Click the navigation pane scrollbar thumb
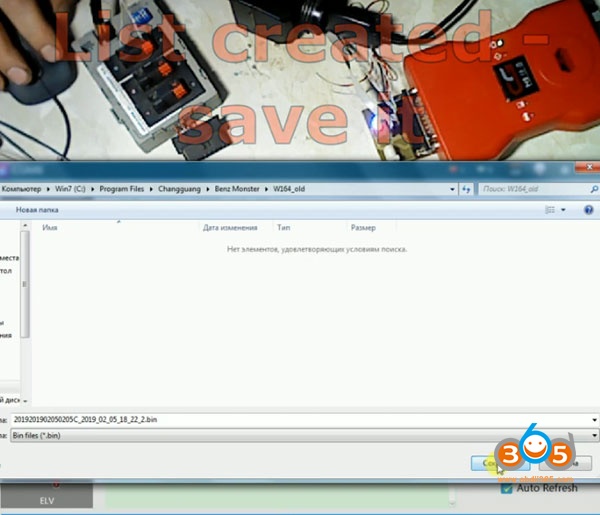Image resolution: width=600 pixels, height=515 pixels. pyautogui.click(x=25, y=284)
